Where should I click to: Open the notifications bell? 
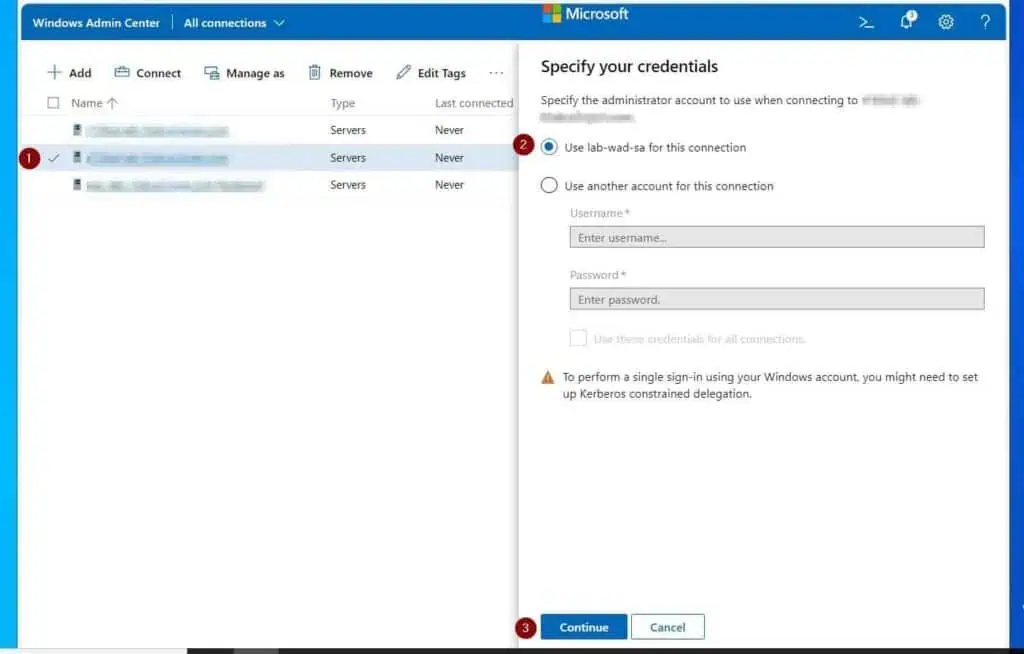tap(907, 21)
